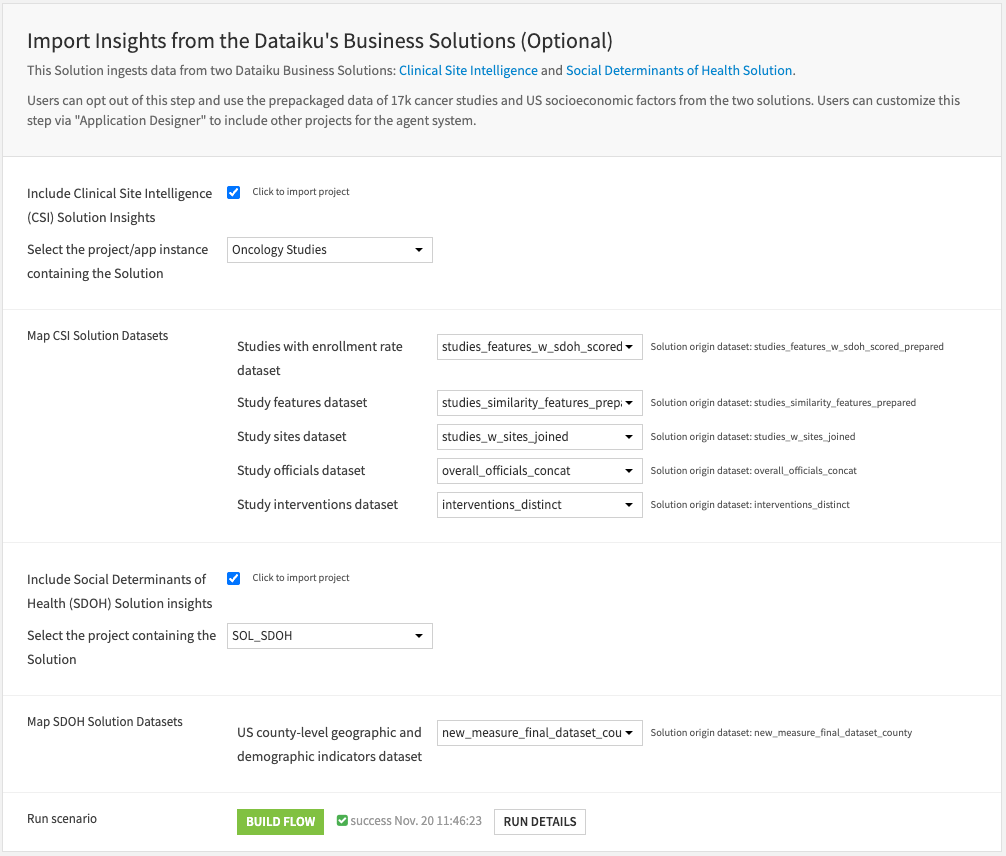This screenshot has height=856, width=1006.
Task: Click the success Nov. 20 timestamp text
Action: (x=416, y=822)
